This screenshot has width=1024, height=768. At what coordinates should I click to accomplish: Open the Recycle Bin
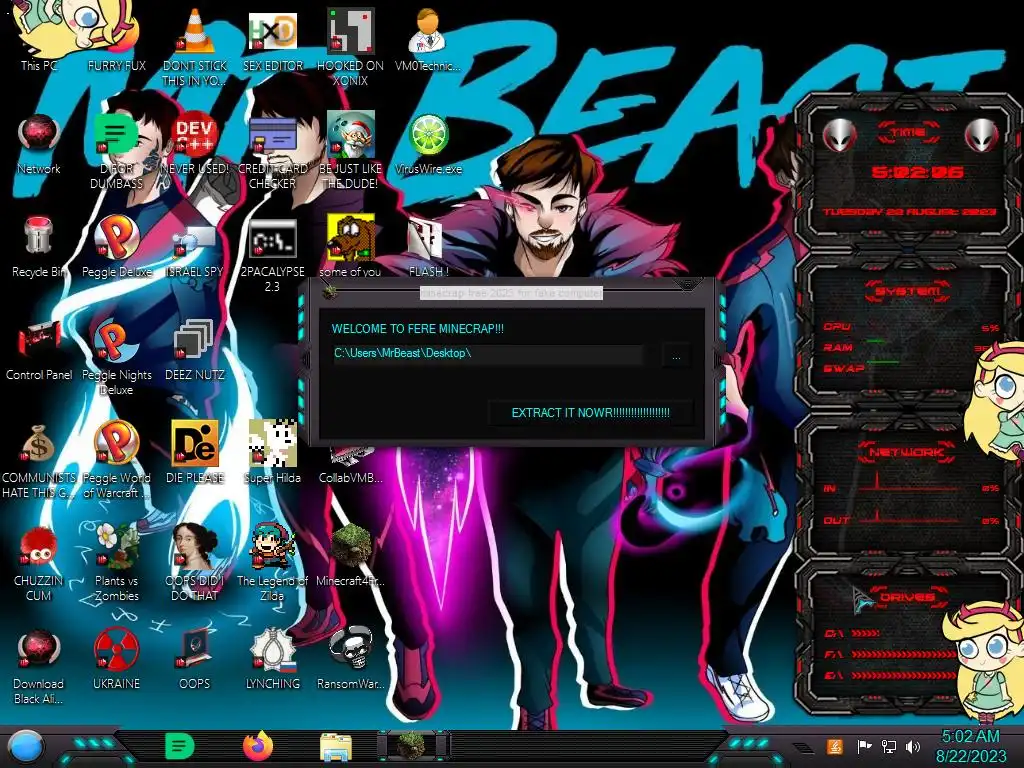pyautogui.click(x=39, y=247)
